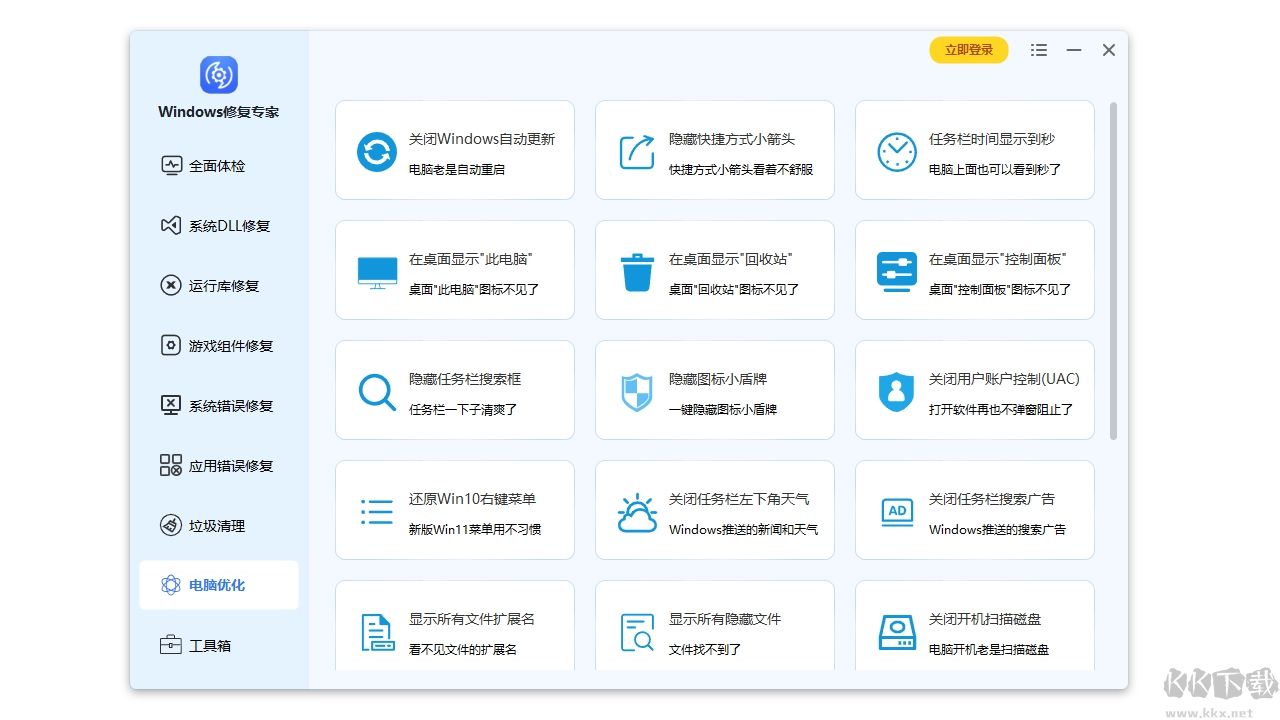Open the 还原Win10右键菜单 tool card
The width and height of the screenshot is (1280, 720).
(x=455, y=510)
